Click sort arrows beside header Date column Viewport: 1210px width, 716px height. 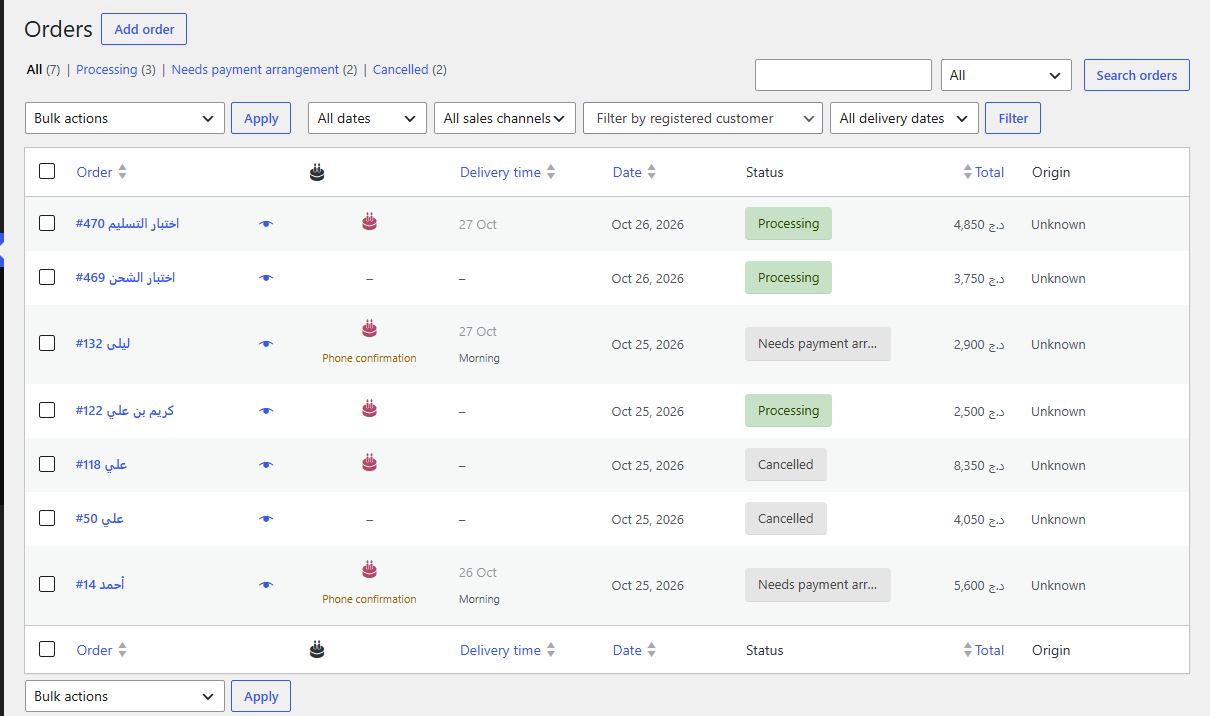click(651, 172)
